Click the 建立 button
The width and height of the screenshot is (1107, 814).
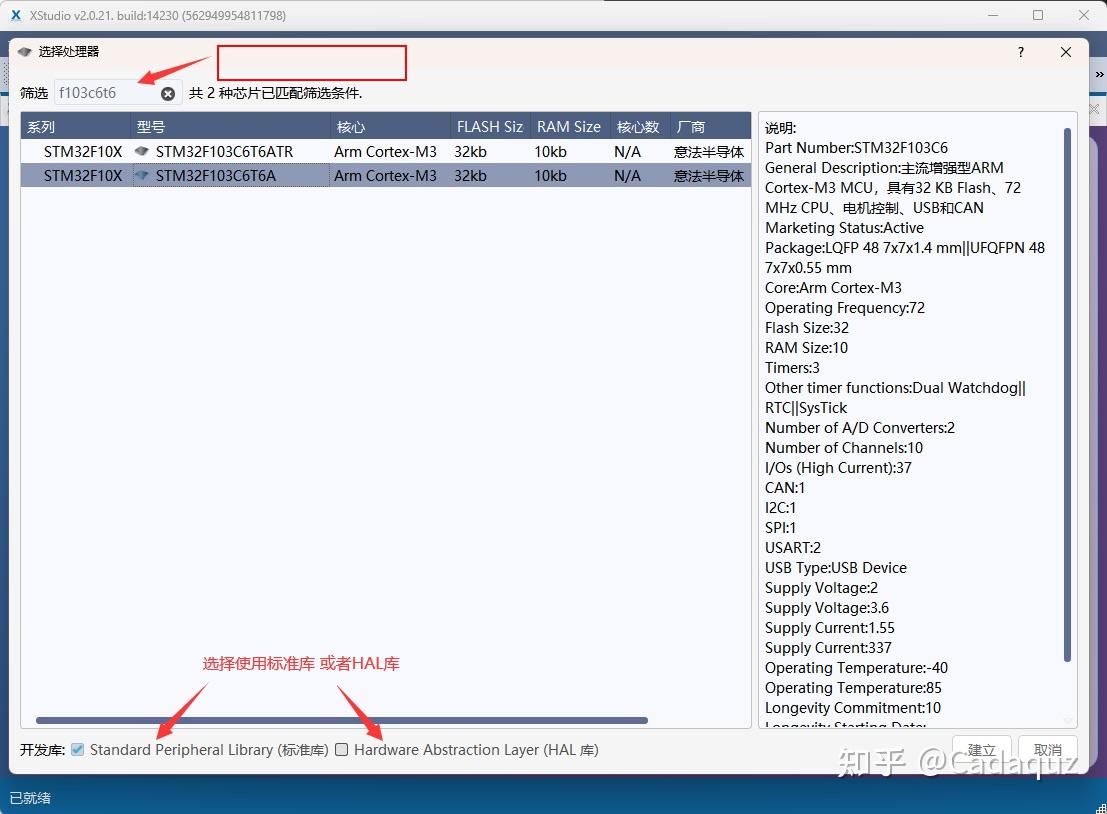click(981, 750)
